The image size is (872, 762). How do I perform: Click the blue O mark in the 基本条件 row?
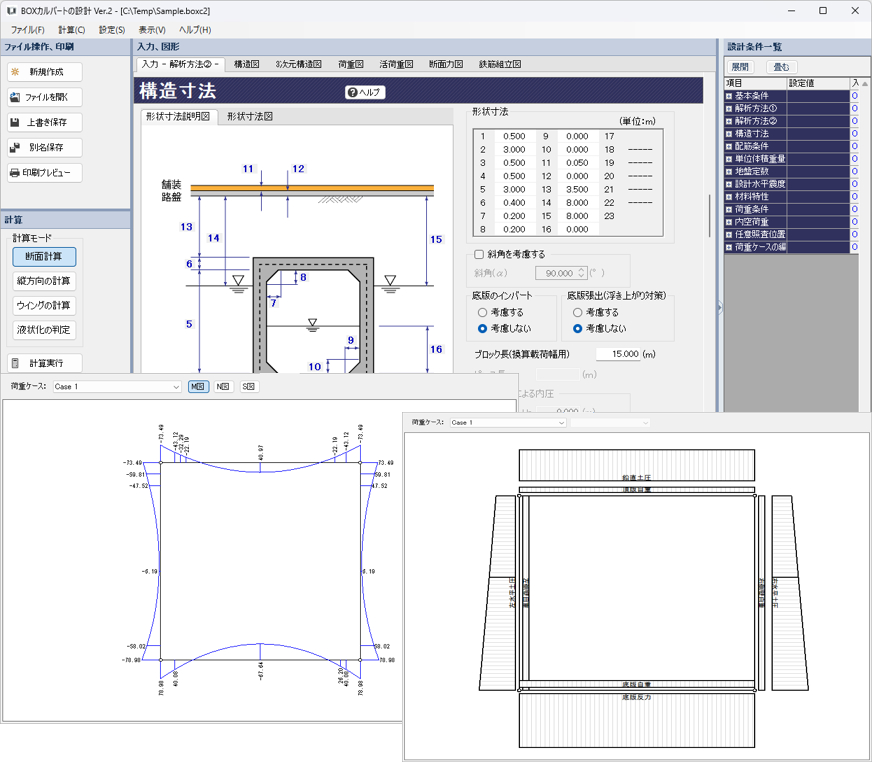point(855,96)
